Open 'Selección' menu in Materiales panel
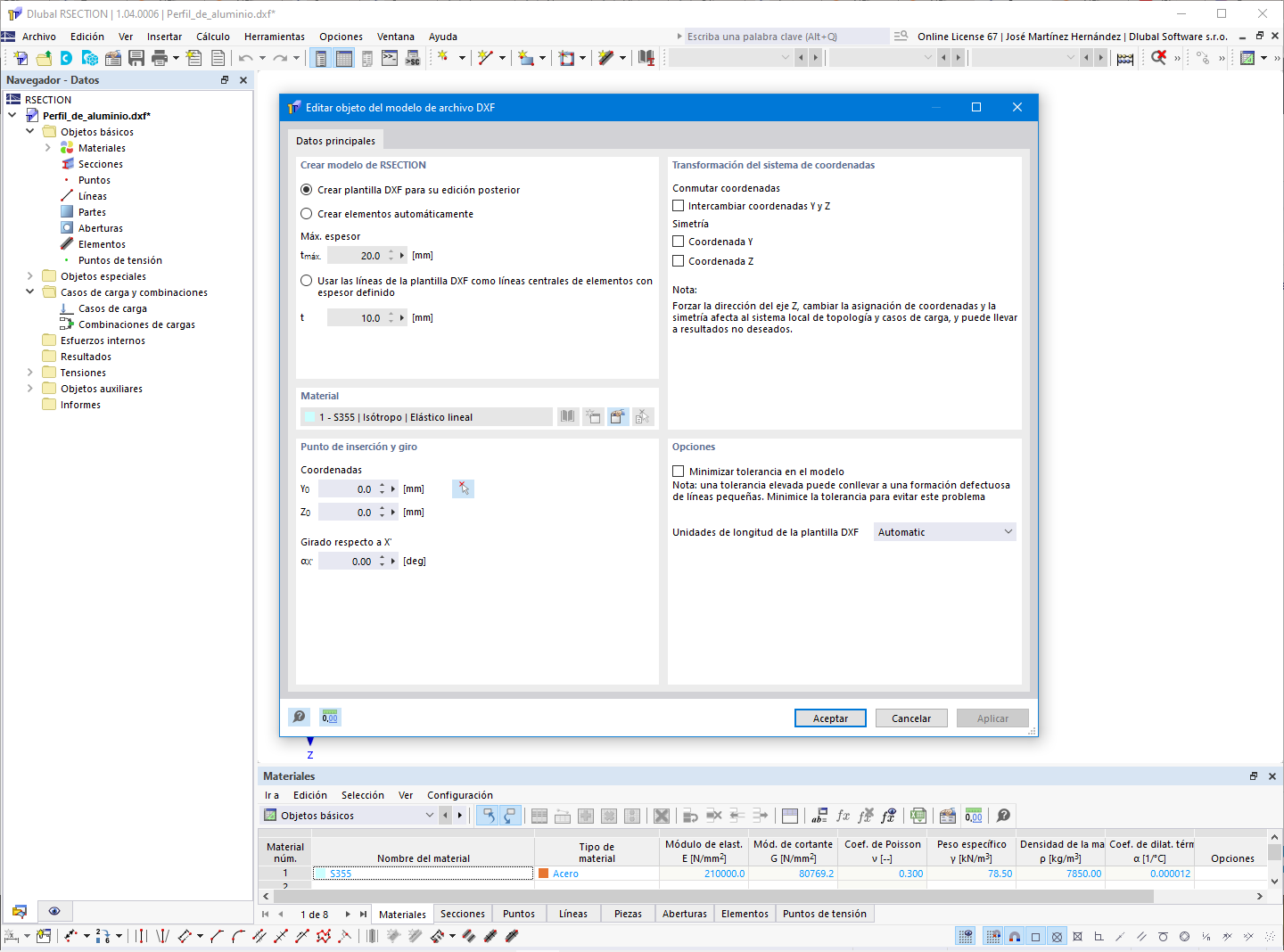The height and width of the screenshot is (952, 1284). point(363,795)
